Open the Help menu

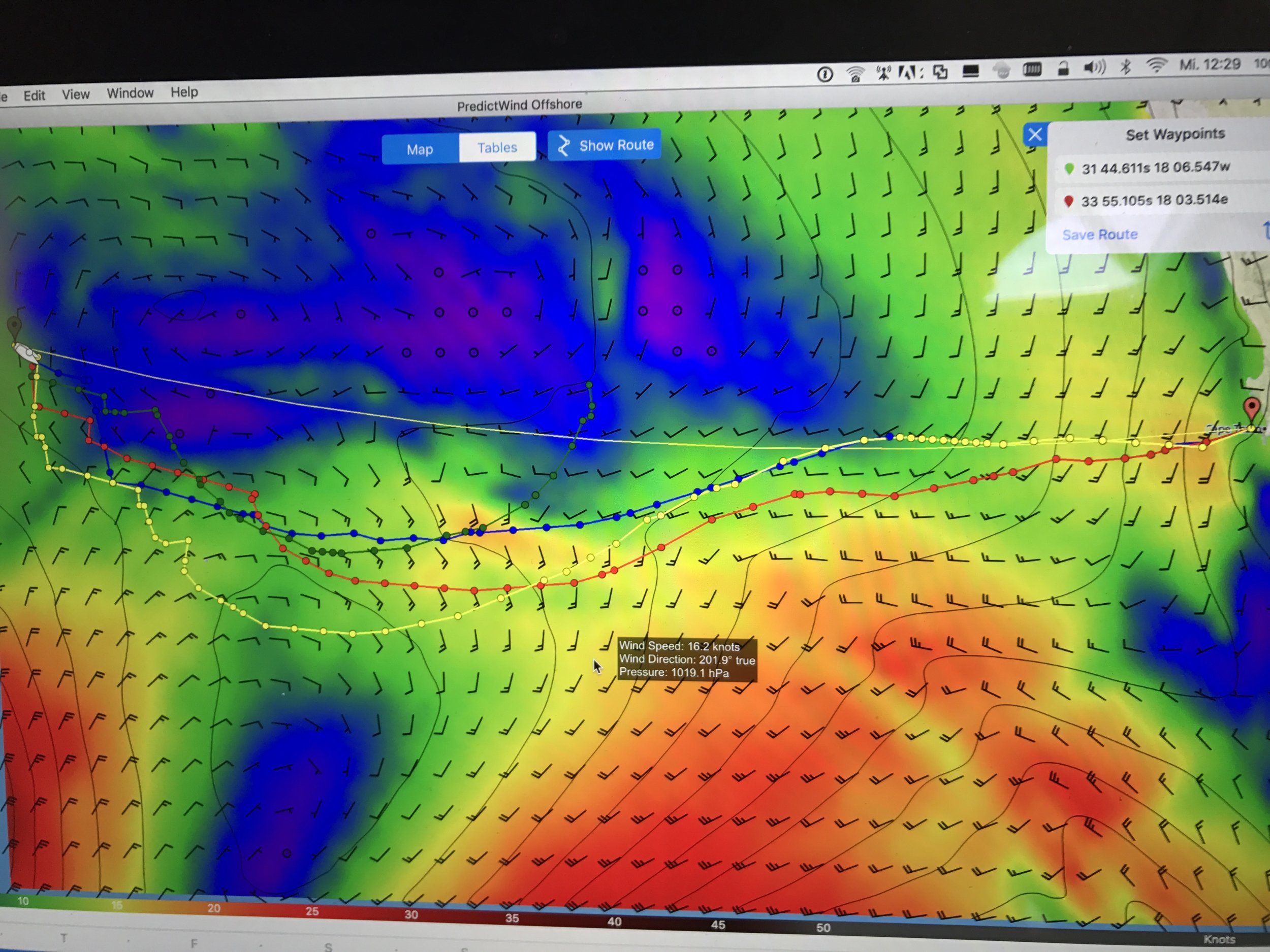pos(184,92)
